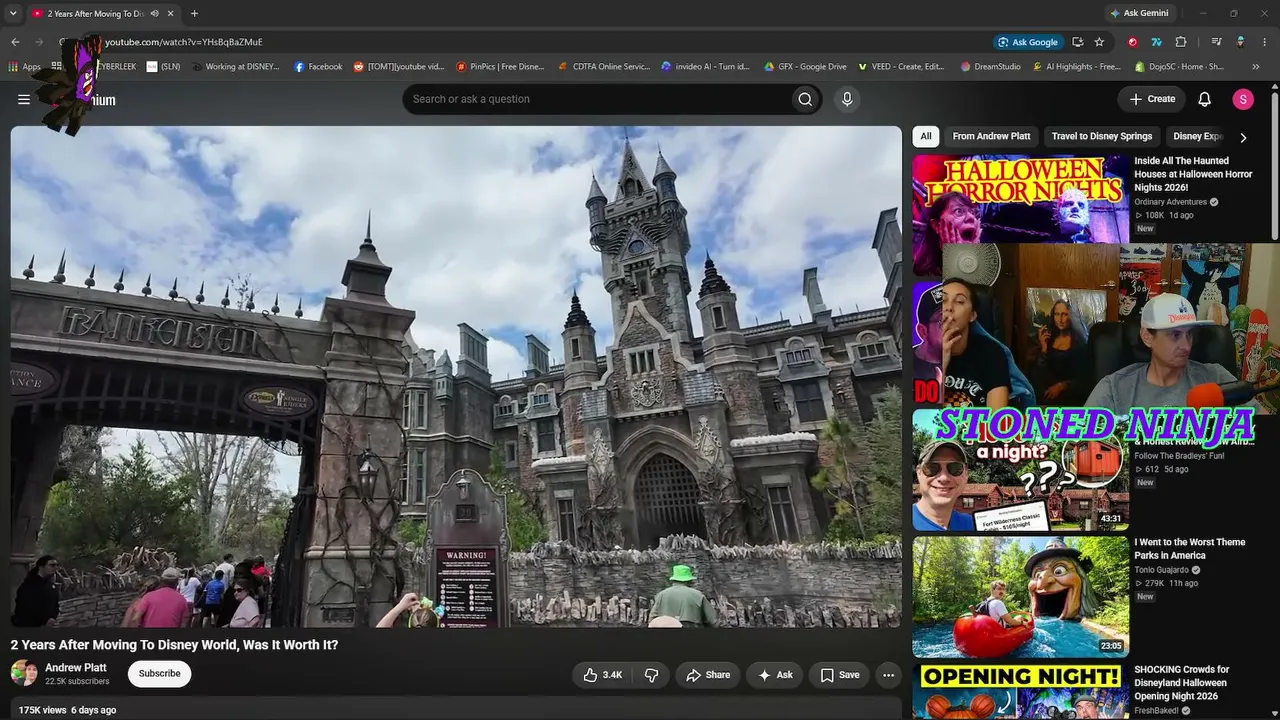This screenshot has height=720, width=1280.
Task: Click the Share button
Action: click(708, 675)
